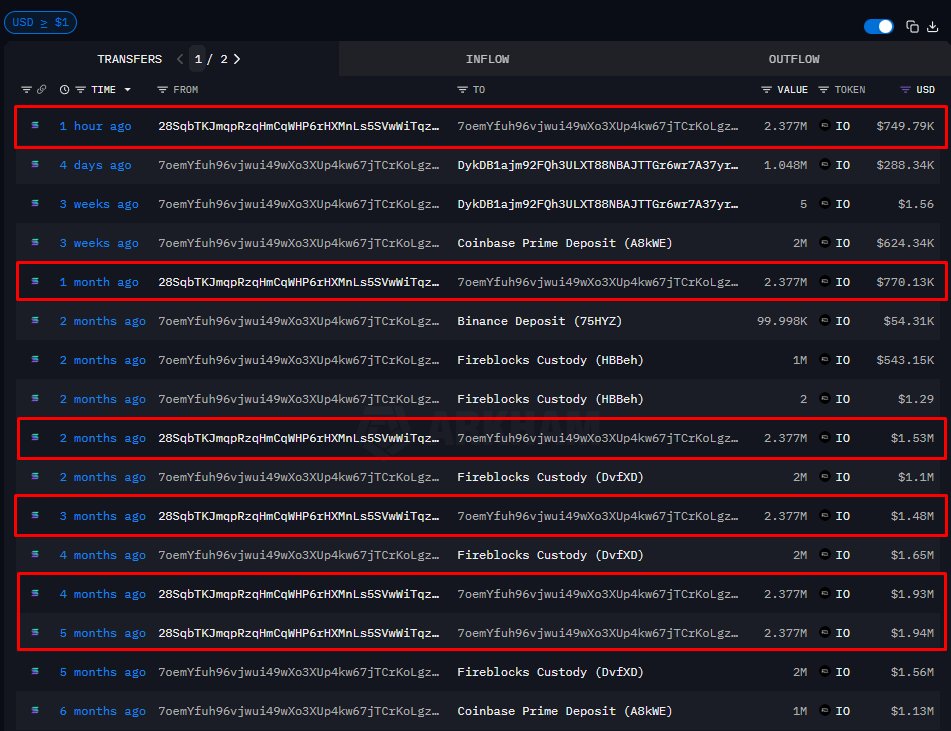The height and width of the screenshot is (731, 951).
Task: Click the link icon in header row
Action: (41, 90)
